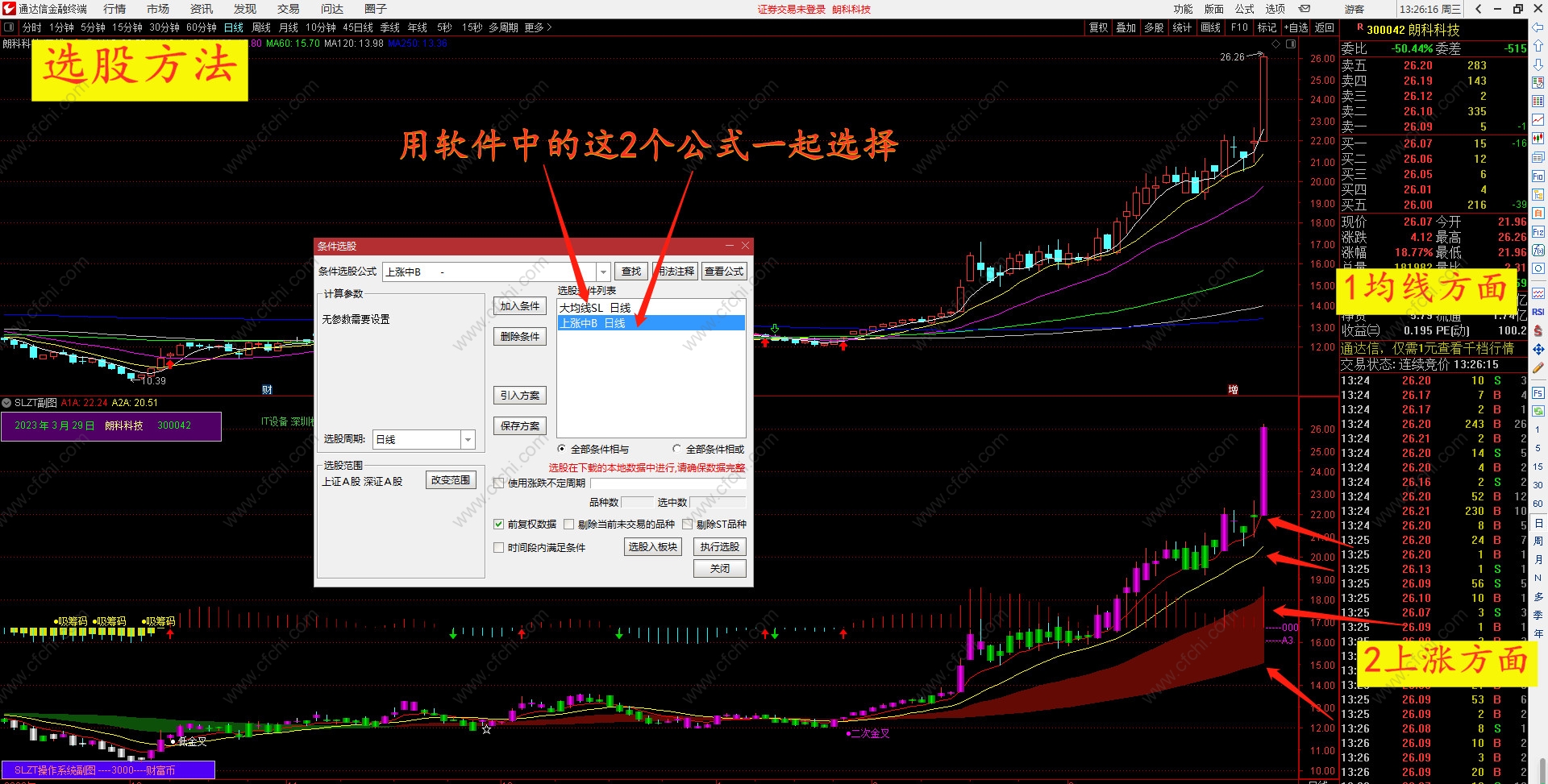Open the 资讯 menu
Viewport: 1548px width, 784px height.
pos(202,9)
